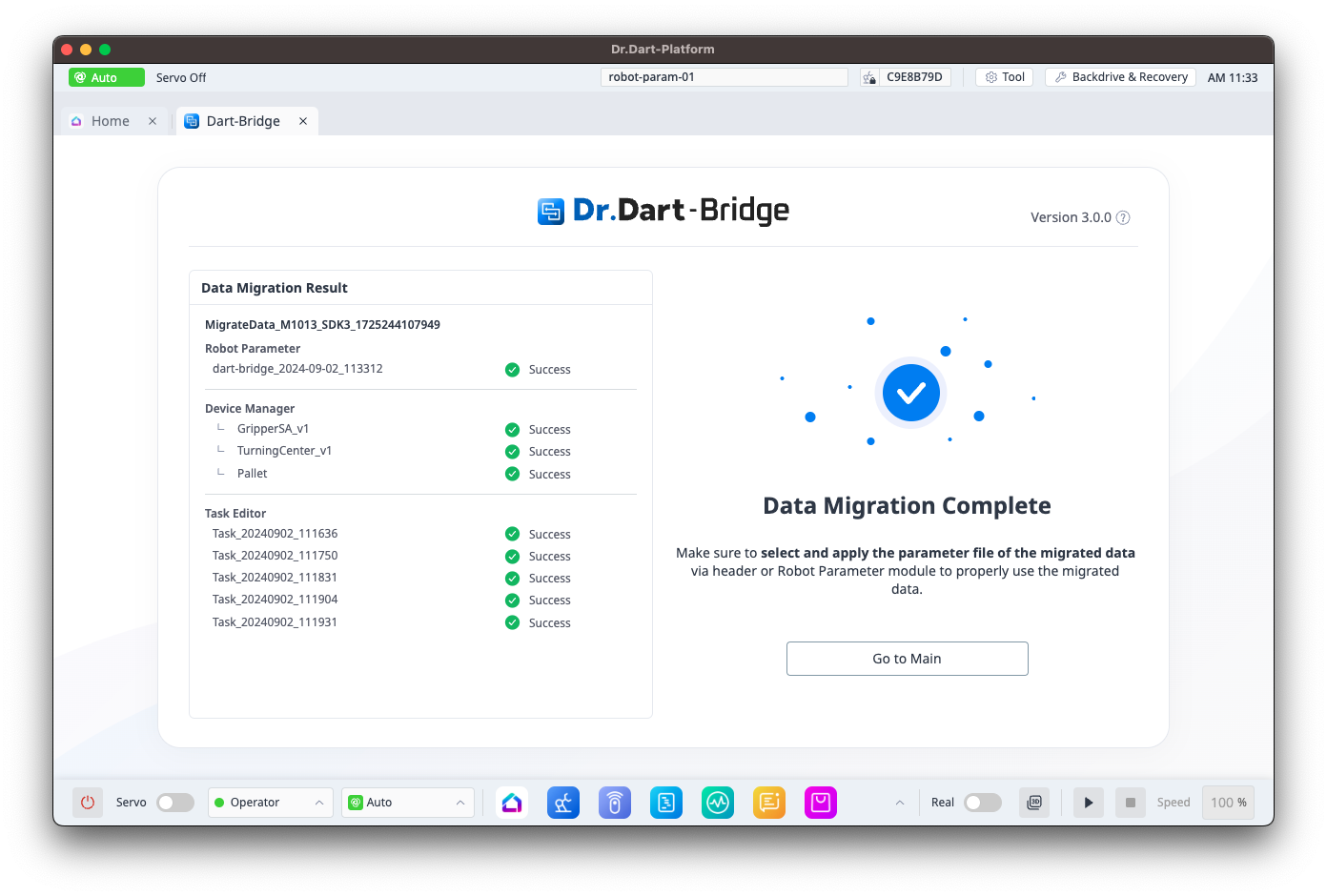Open the teal task document icon in dock
This screenshot has height=896, width=1327.
click(666, 803)
